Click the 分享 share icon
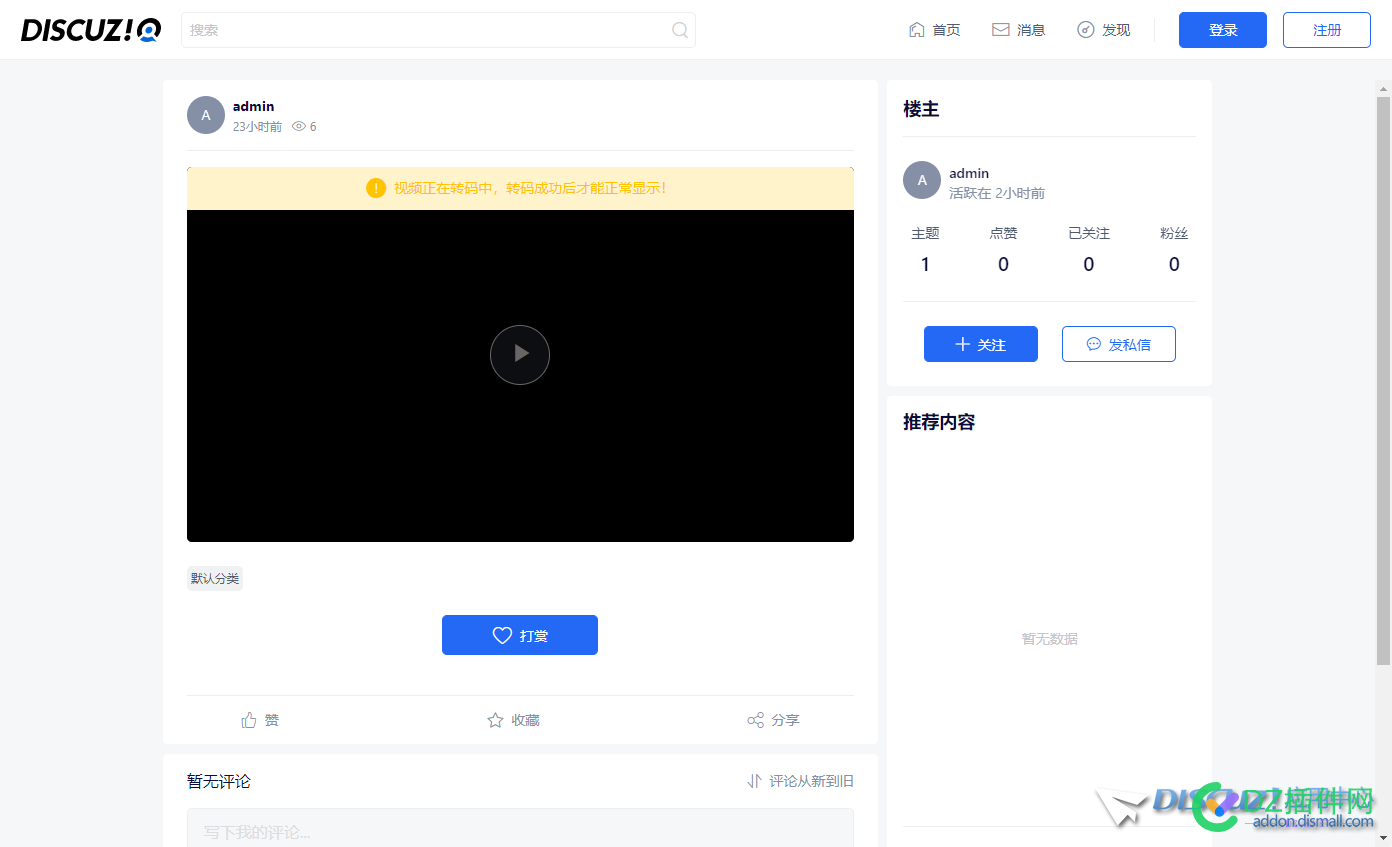 click(x=757, y=719)
